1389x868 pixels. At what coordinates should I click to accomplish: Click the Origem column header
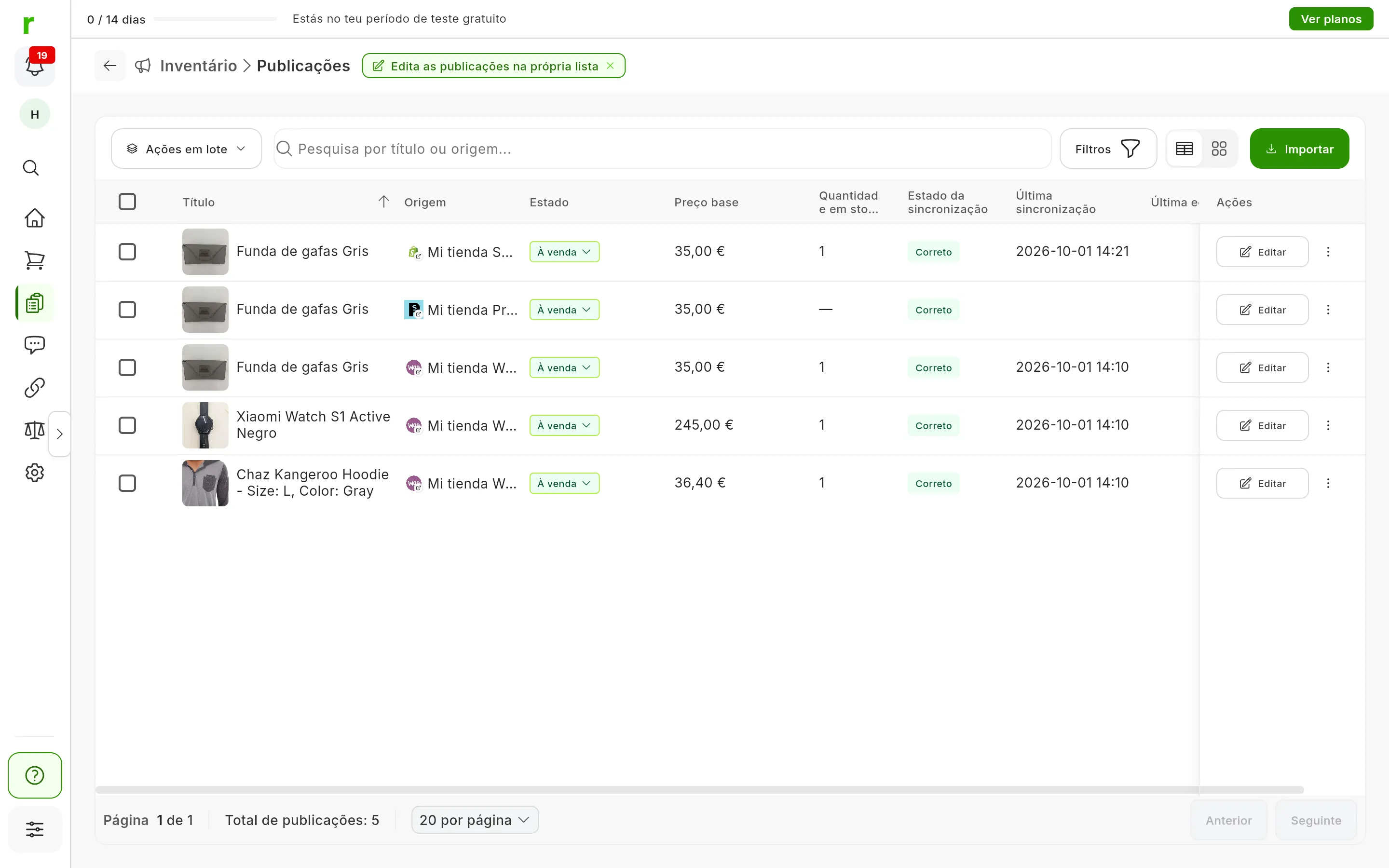point(425,202)
